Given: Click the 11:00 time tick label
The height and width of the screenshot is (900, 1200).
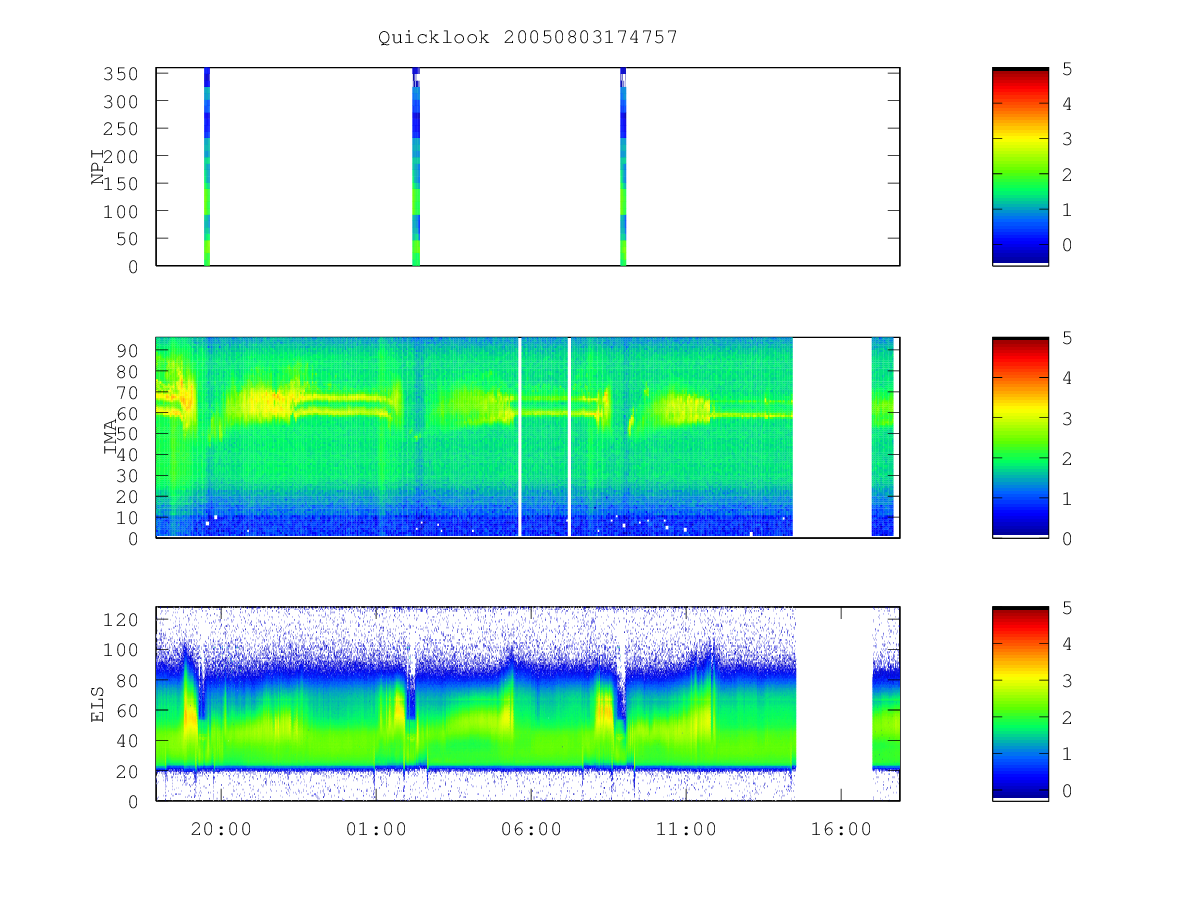Looking at the screenshot, I should (685, 829).
